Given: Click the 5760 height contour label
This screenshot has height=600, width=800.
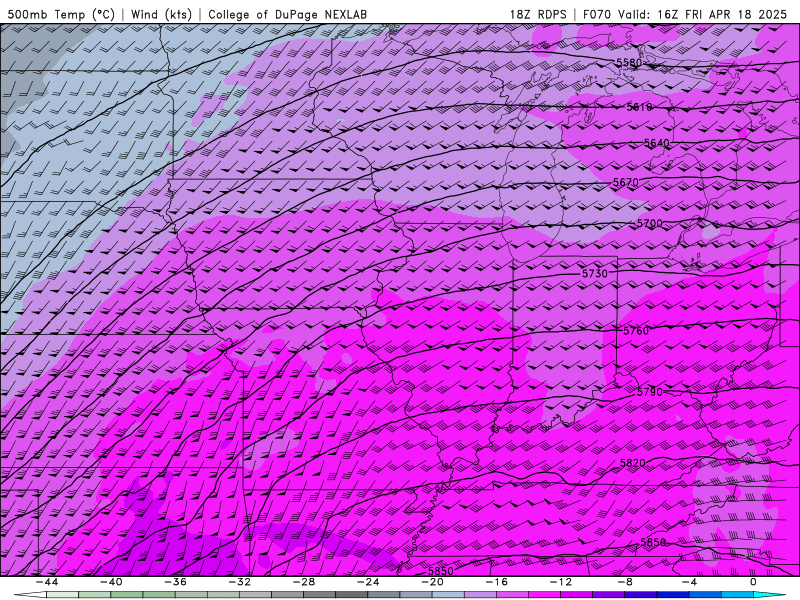Looking at the screenshot, I should (x=636, y=331).
